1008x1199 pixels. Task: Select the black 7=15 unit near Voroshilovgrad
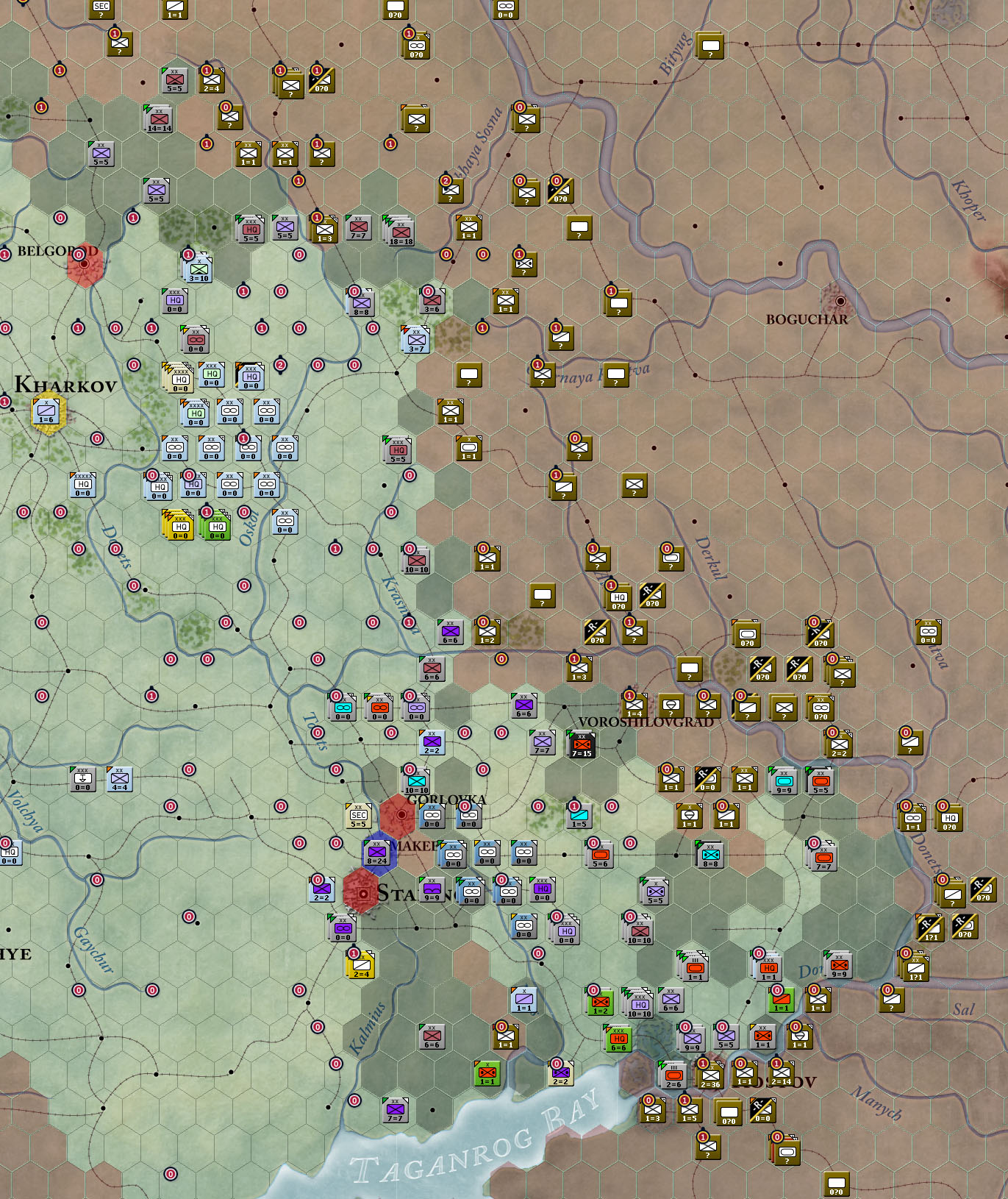tap(582, 744)
